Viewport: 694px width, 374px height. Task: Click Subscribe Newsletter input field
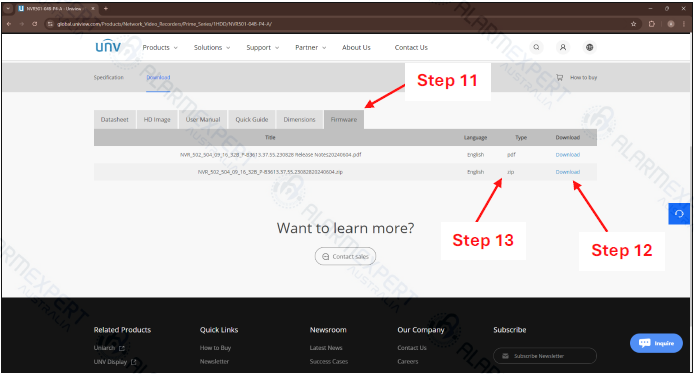(545, 356)
